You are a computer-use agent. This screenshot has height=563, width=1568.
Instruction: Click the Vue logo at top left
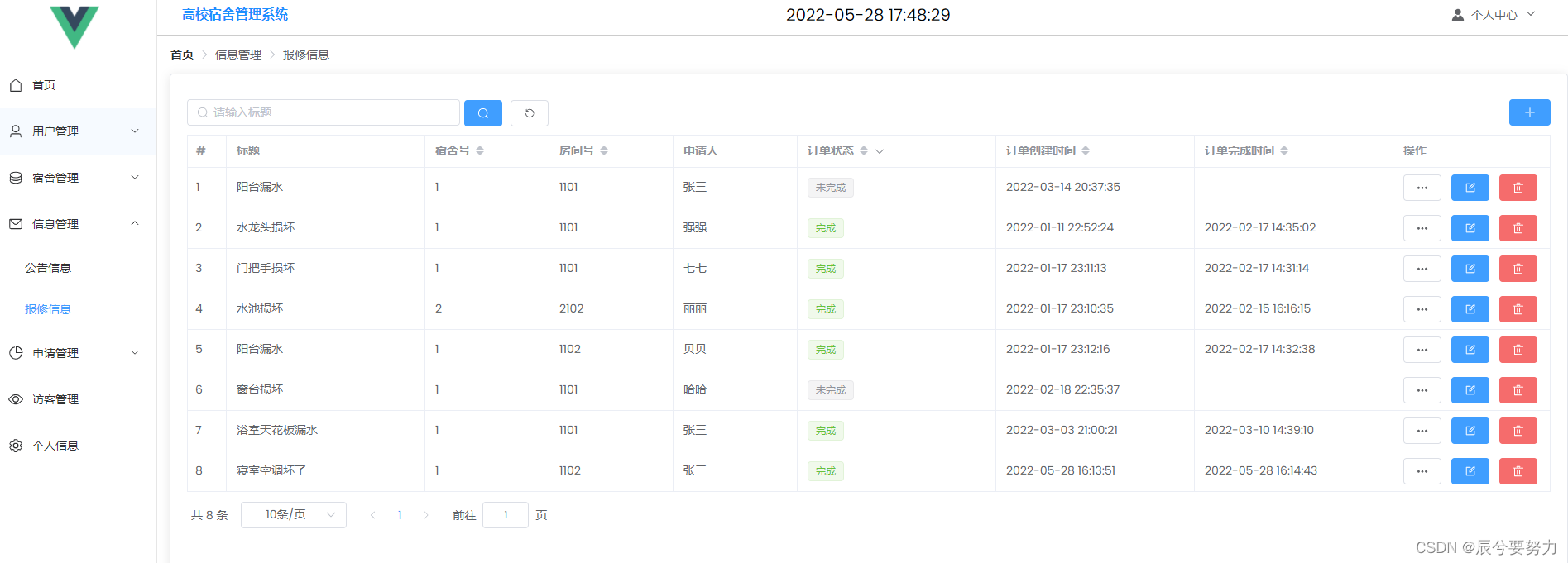point(74,26)
